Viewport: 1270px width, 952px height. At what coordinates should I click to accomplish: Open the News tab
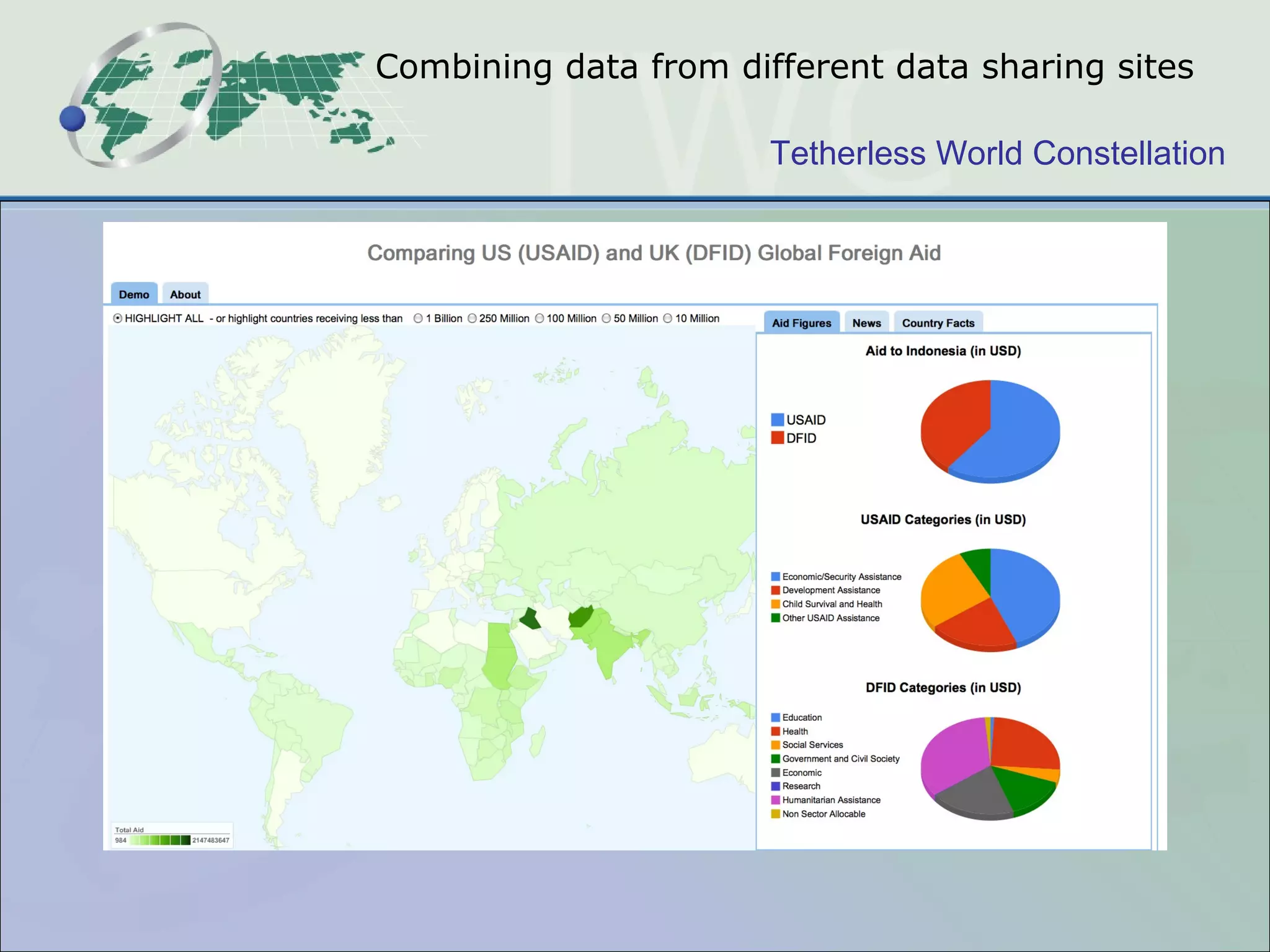tap(866, 323)
